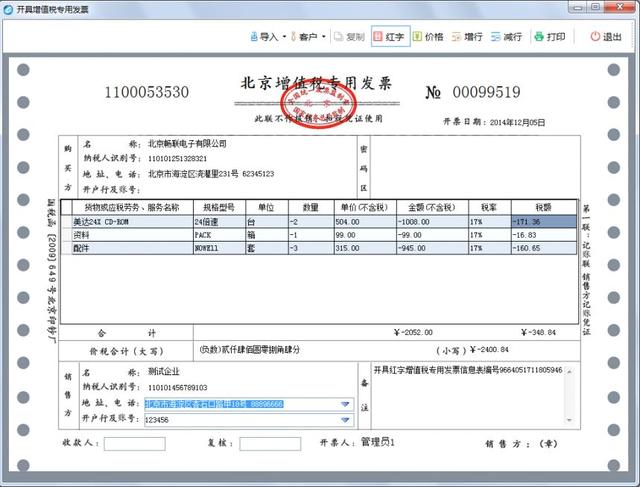Click the spec cell NOWE11
Screen dimensions: 640x487
pyautogui.click(x=220, y=248)
